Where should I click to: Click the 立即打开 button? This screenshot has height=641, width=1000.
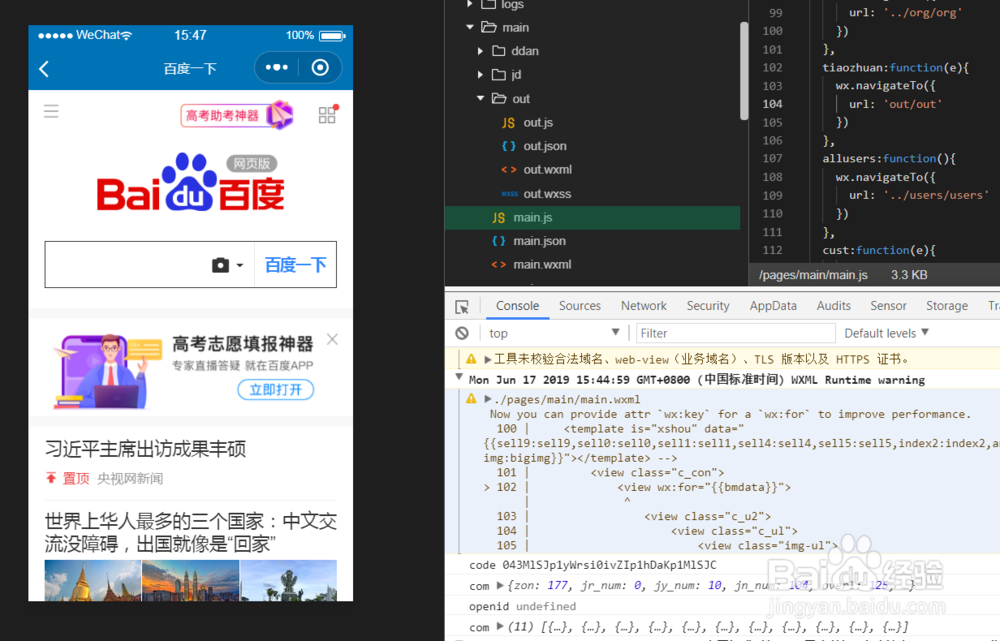(276, 389)
